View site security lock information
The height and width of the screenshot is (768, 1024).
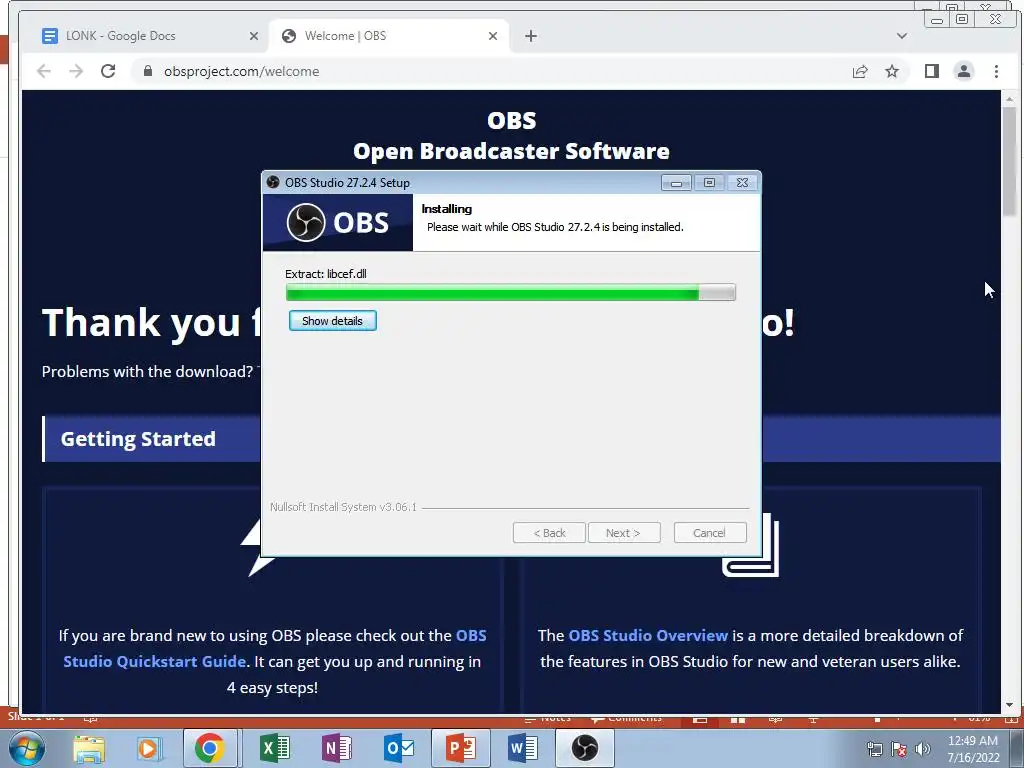148,71
